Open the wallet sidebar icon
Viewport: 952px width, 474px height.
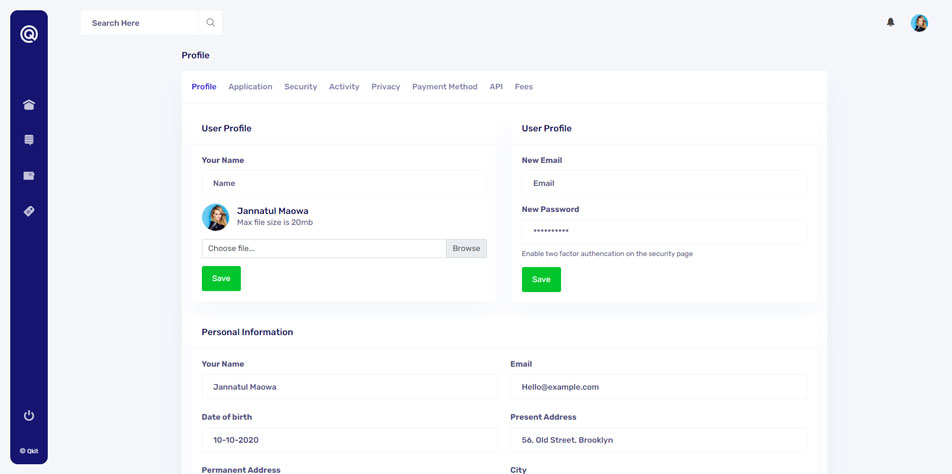coord(29,176)
